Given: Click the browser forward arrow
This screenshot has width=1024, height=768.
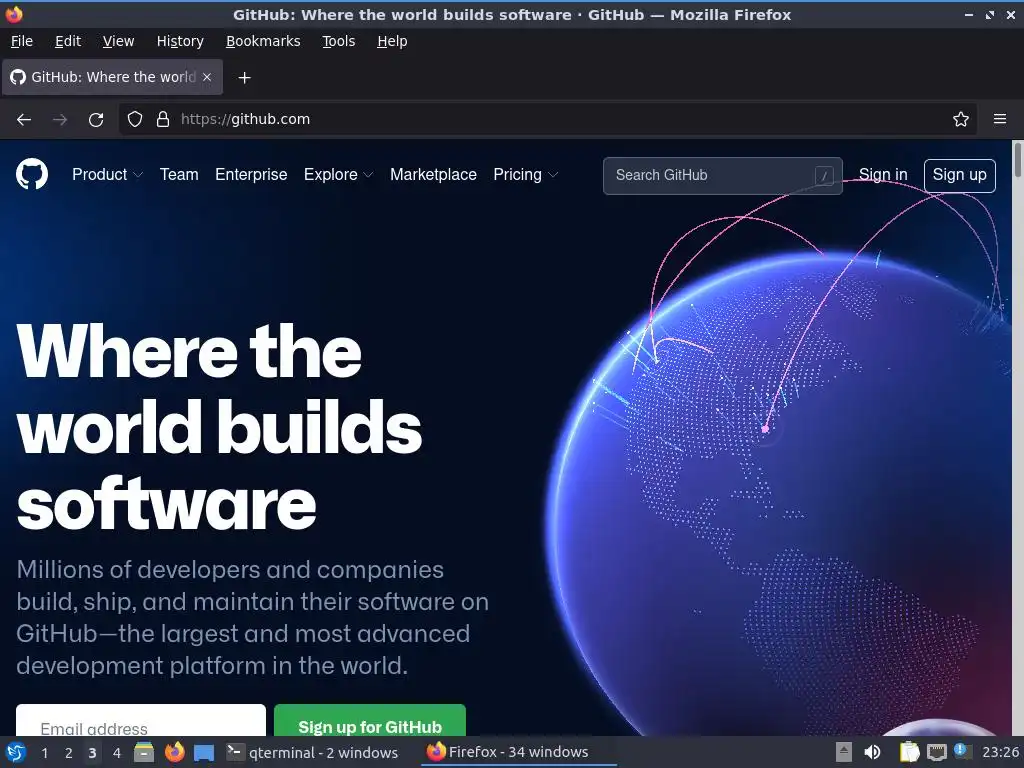Looking at the screenshot, I should 60,120.
